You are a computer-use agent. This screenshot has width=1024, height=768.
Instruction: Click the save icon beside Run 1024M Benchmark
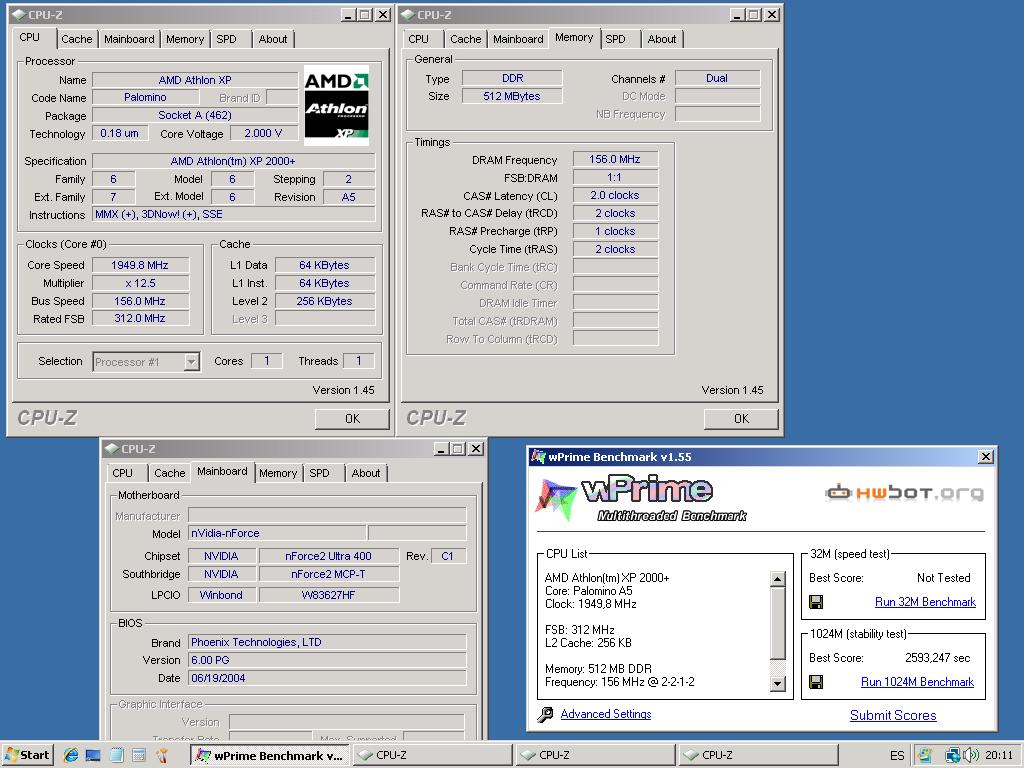coord(816,682)
